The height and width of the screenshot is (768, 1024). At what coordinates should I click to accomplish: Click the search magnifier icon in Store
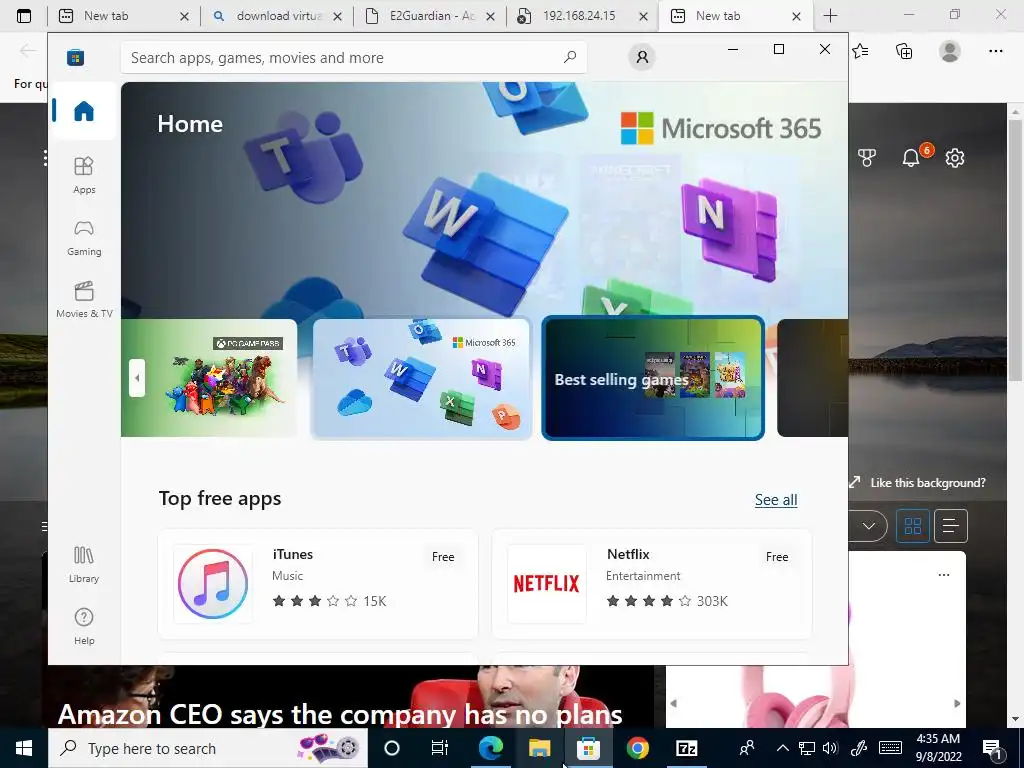[x=569, y=57]
